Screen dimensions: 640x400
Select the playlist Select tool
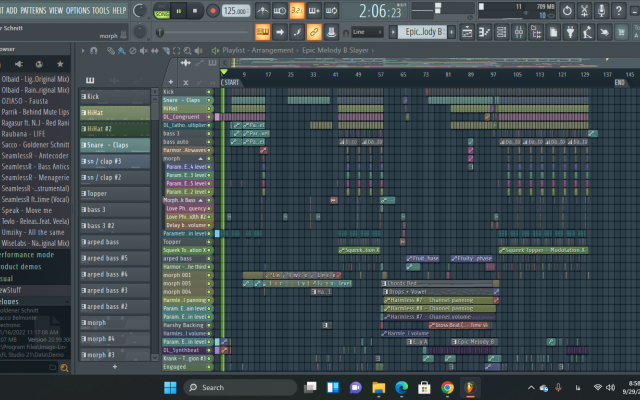[176, 51]
